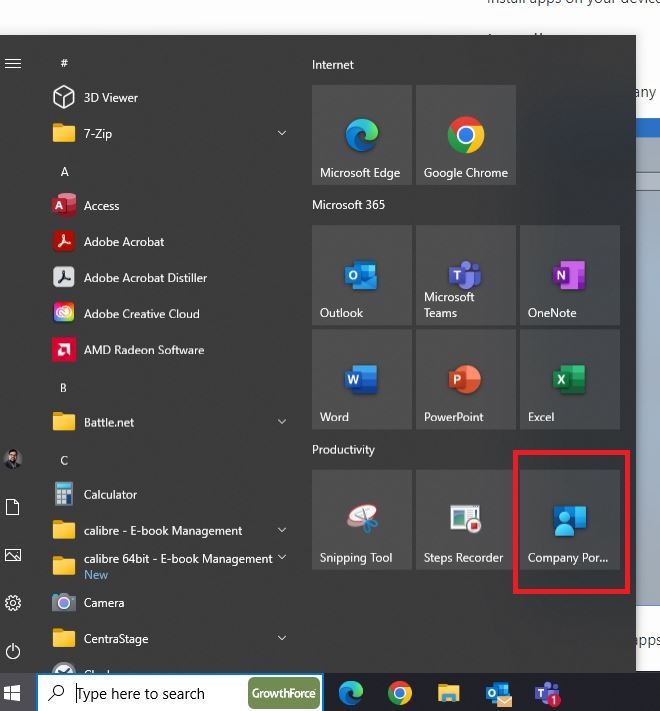This screenshot has height=711, width=660.
Task: Open the Calculator app
Action: click(170, 494)
